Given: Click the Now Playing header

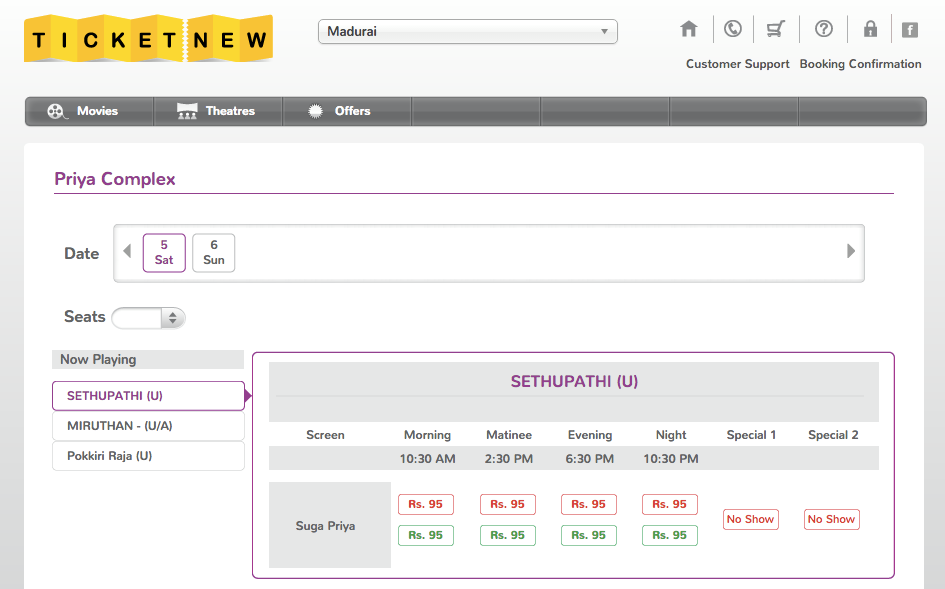Looking at the screenshot, I should pyautogui.click(x=148, y=359).
